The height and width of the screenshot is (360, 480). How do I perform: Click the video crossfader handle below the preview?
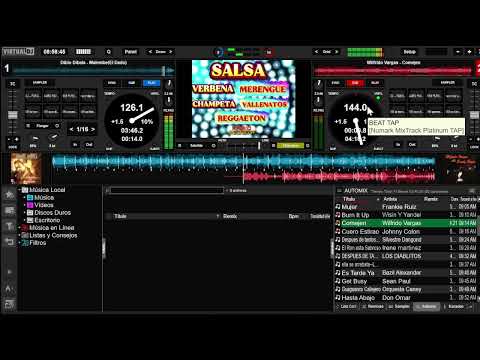click(259, 145)
